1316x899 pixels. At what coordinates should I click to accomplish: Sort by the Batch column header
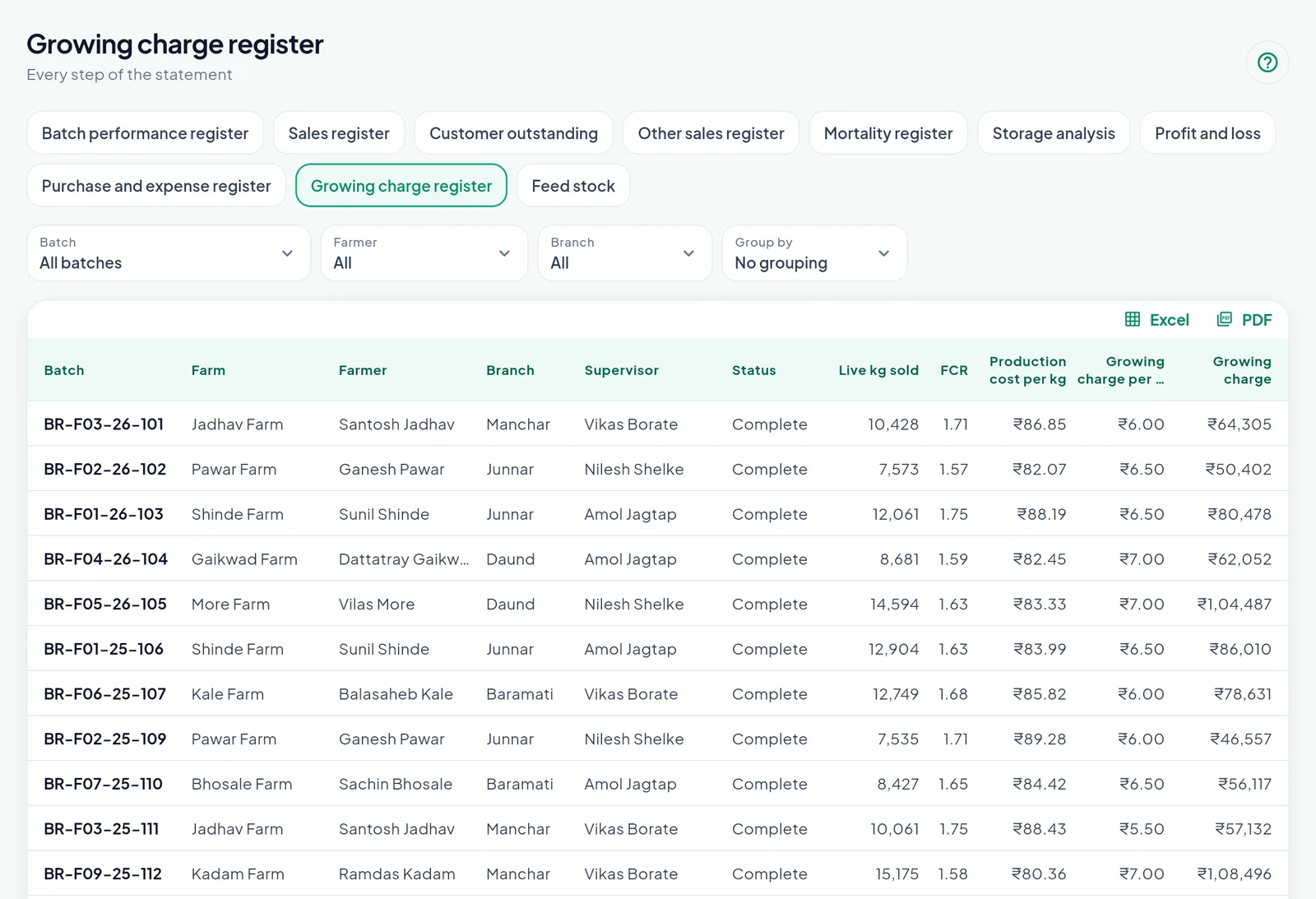pos(64,370)
